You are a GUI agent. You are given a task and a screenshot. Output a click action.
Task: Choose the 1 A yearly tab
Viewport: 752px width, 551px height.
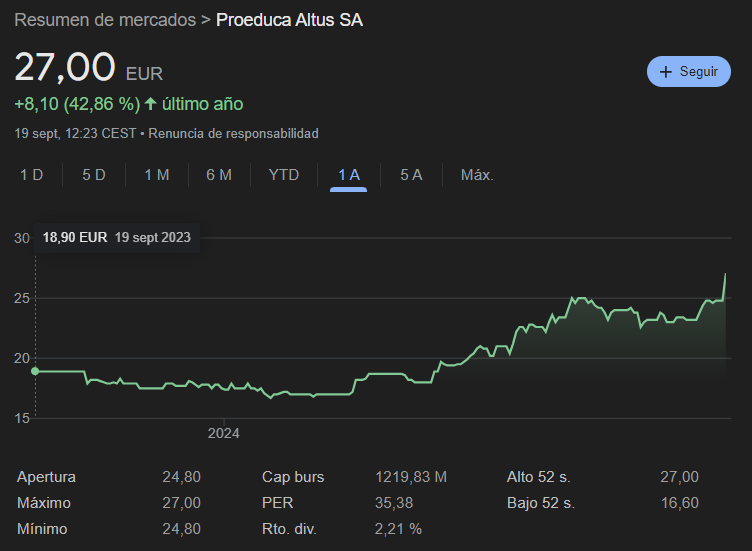[349, 175]
